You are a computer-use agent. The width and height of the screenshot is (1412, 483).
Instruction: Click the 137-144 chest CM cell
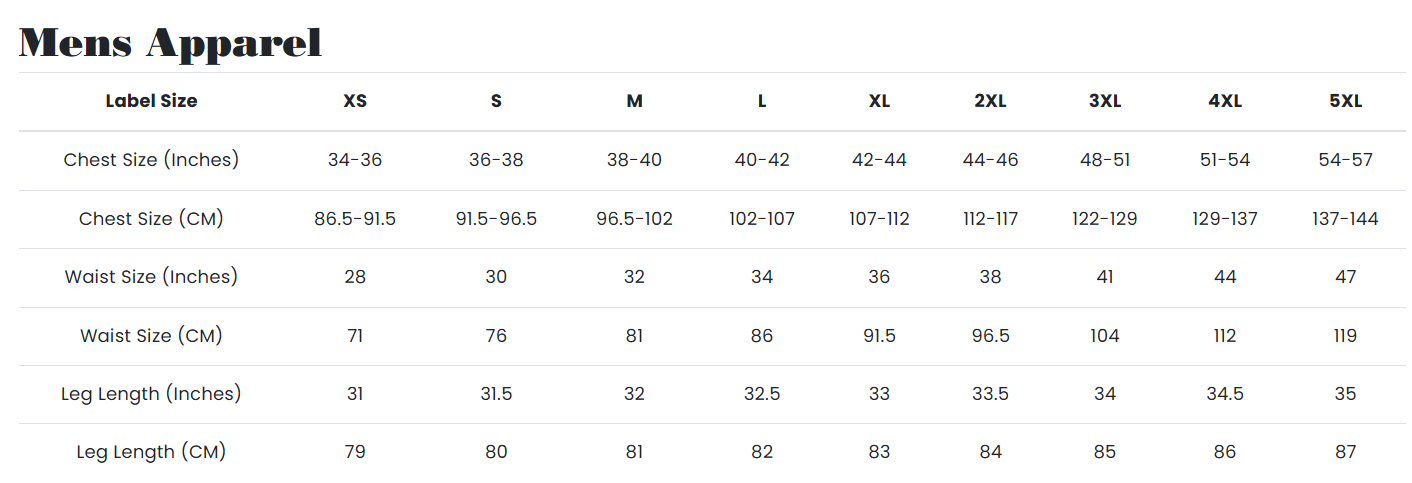coord(1345,219)
